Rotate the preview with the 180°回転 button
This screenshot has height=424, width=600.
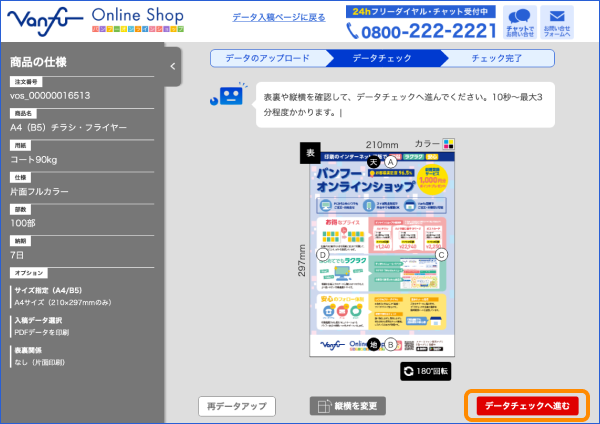[x=426, y=371]
